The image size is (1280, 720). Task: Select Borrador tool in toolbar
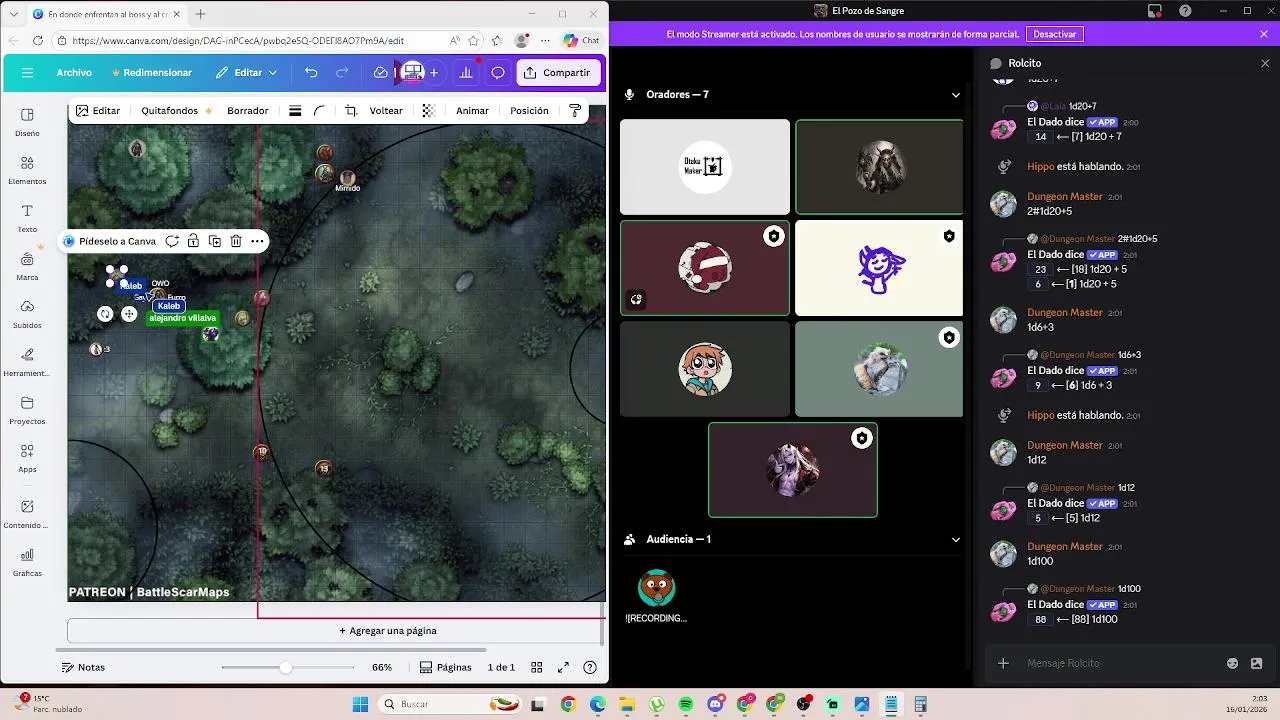coord(247,111)
